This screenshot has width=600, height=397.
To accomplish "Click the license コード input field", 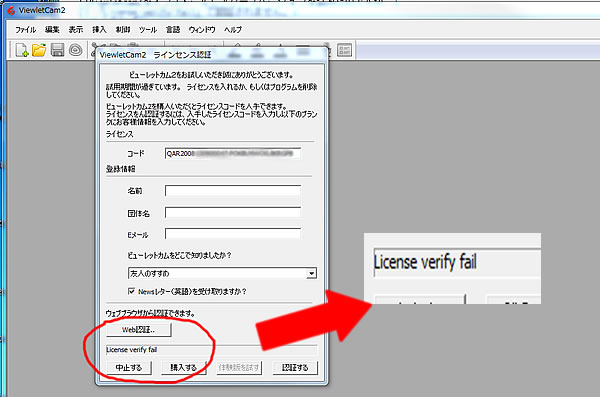I will point(233,153).
